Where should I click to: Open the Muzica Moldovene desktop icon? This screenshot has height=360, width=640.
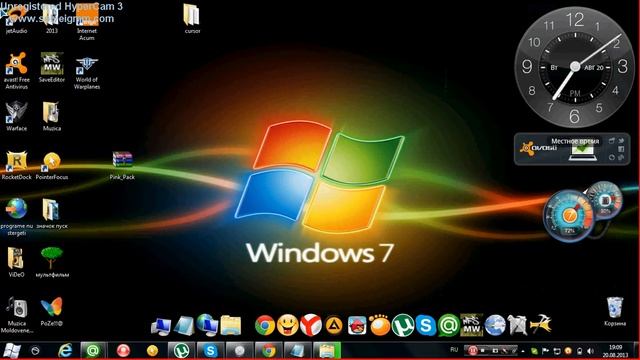pos(16,314)
